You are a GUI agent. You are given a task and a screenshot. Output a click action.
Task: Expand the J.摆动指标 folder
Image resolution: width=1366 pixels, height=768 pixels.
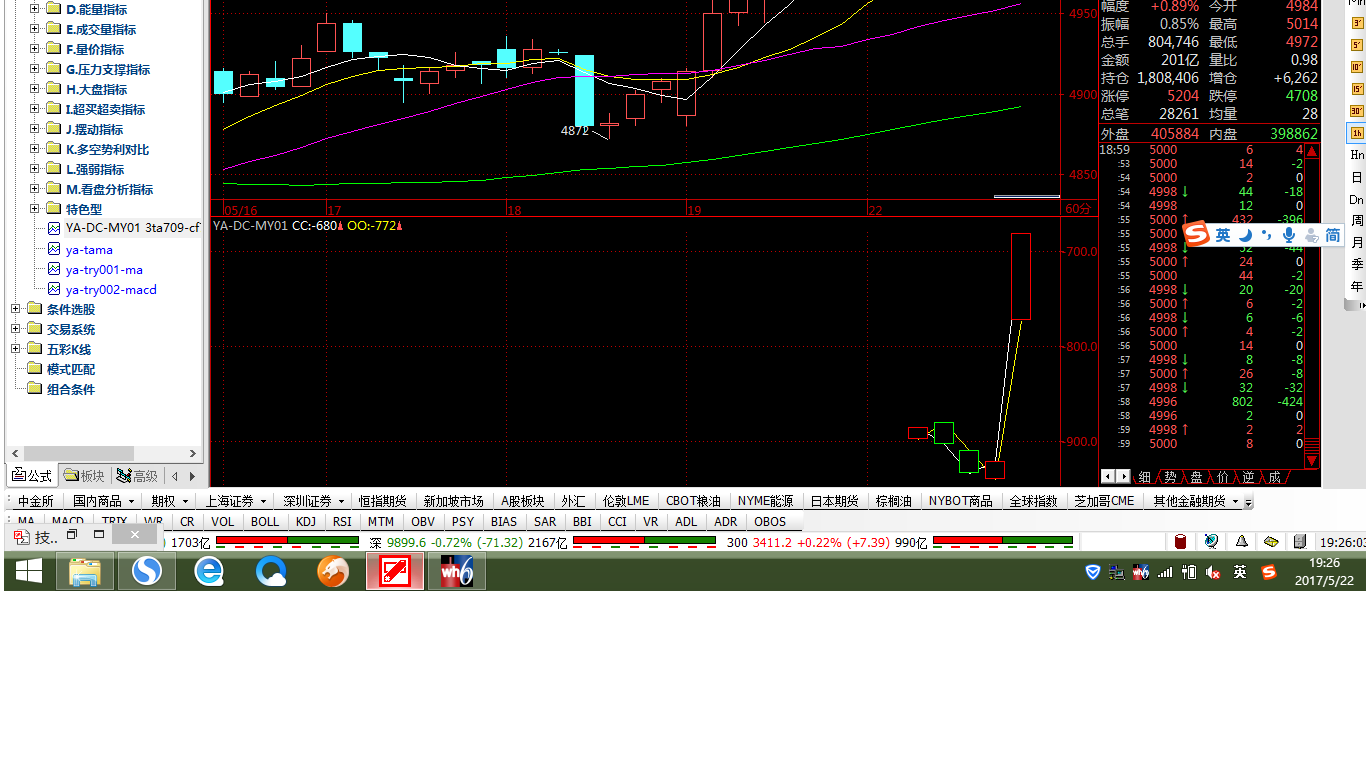34,129
